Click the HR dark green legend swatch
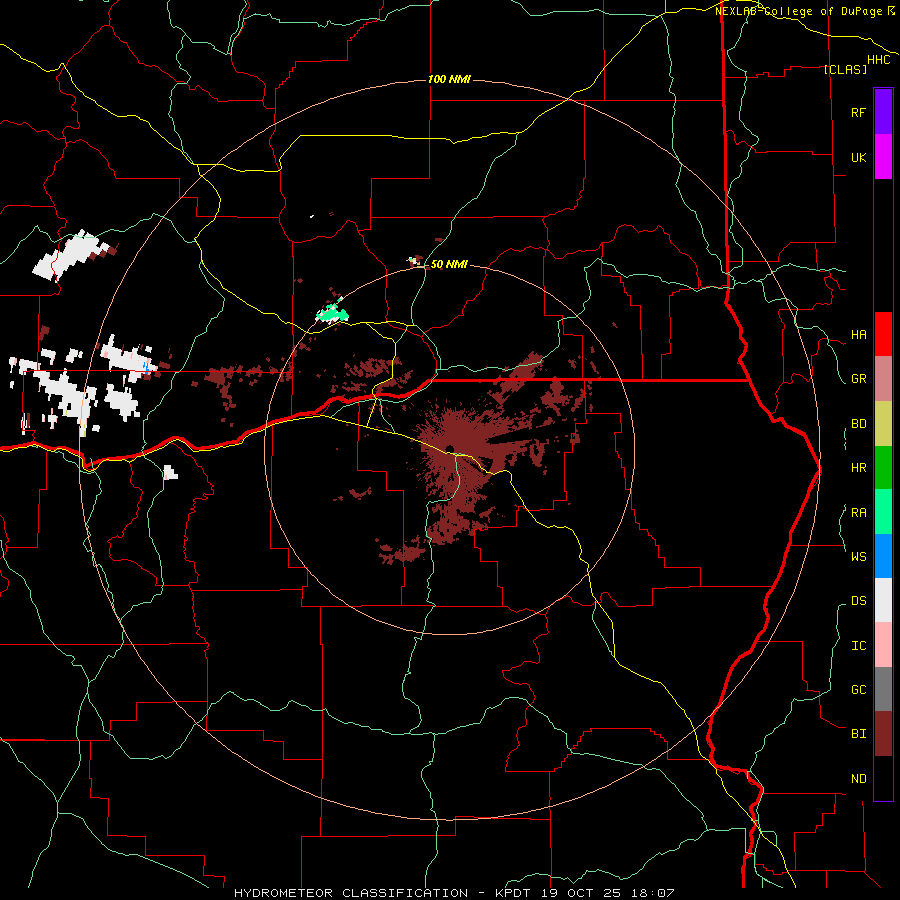The image size is (900, 900). tap(883, 468)
